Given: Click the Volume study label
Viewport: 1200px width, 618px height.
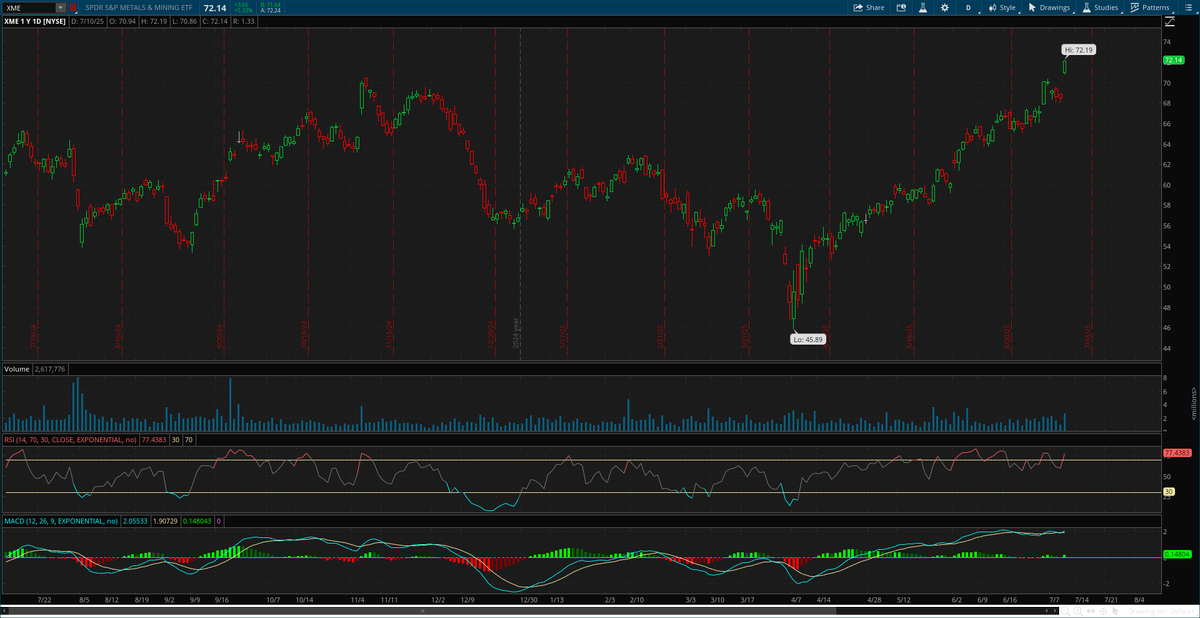Looking at the screenshot, I should coord(17,369).
